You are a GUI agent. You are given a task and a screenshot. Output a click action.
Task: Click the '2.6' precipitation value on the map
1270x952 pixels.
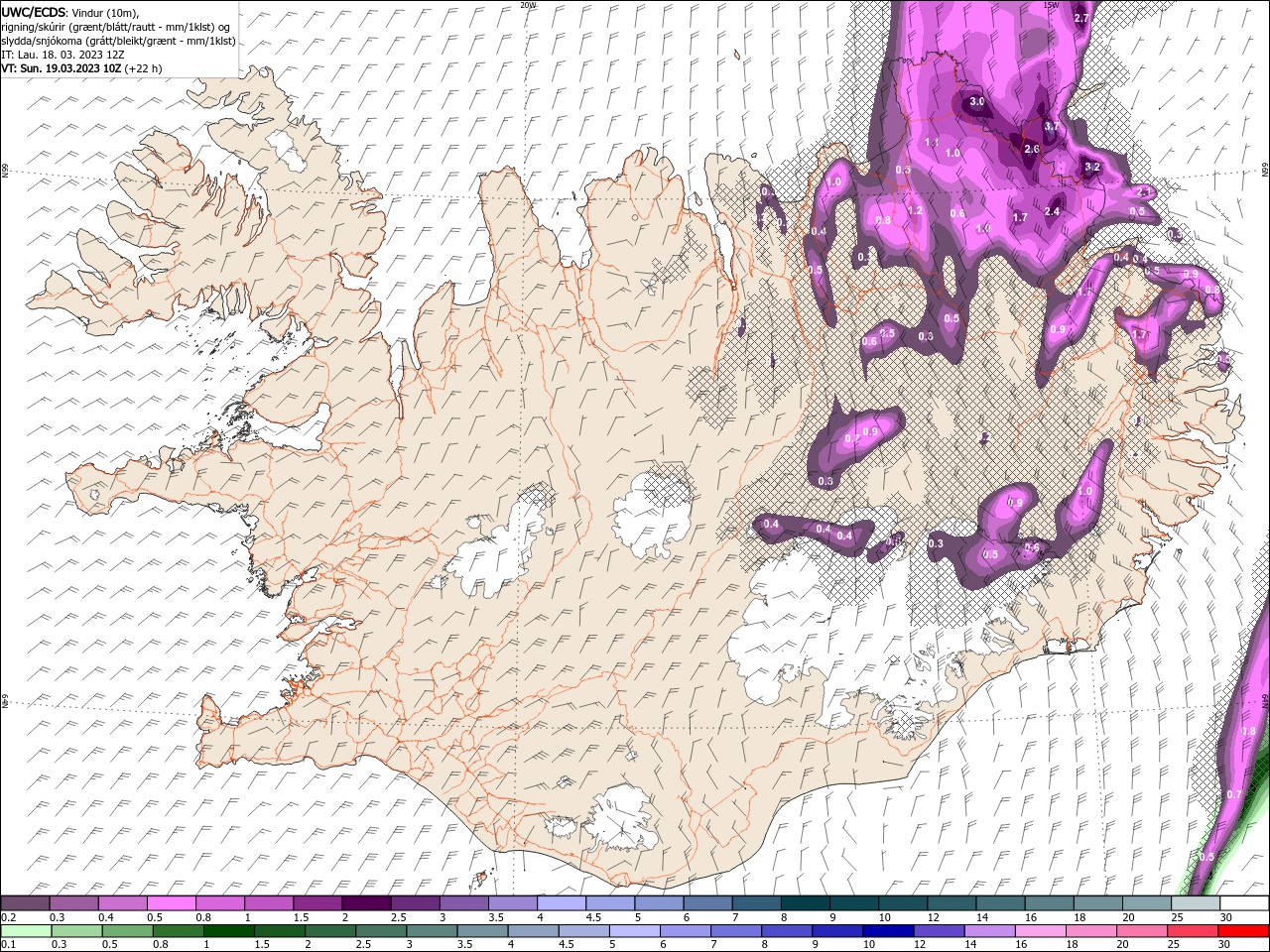pos(1031,150)
